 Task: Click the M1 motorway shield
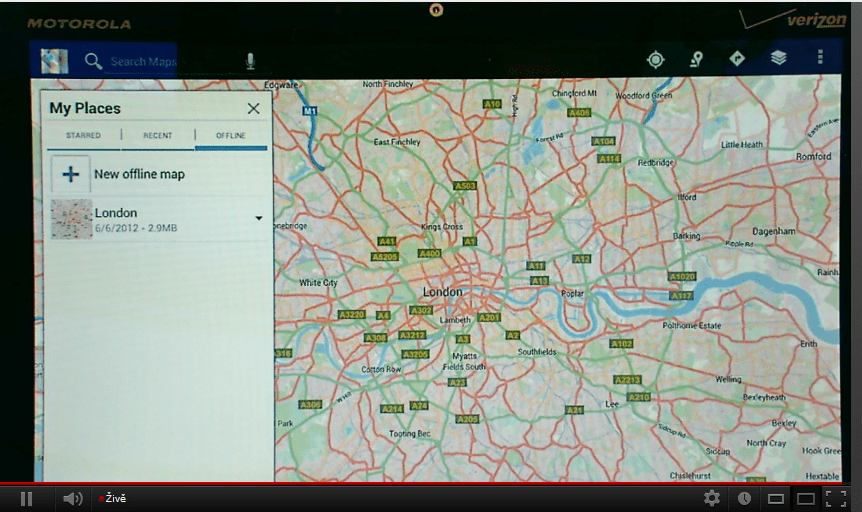point(310,111)
